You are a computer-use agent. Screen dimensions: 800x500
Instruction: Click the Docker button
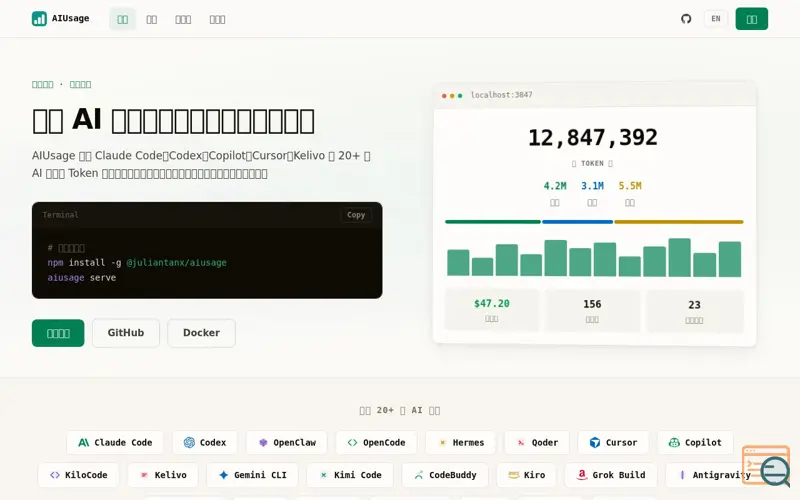[202, 333]
